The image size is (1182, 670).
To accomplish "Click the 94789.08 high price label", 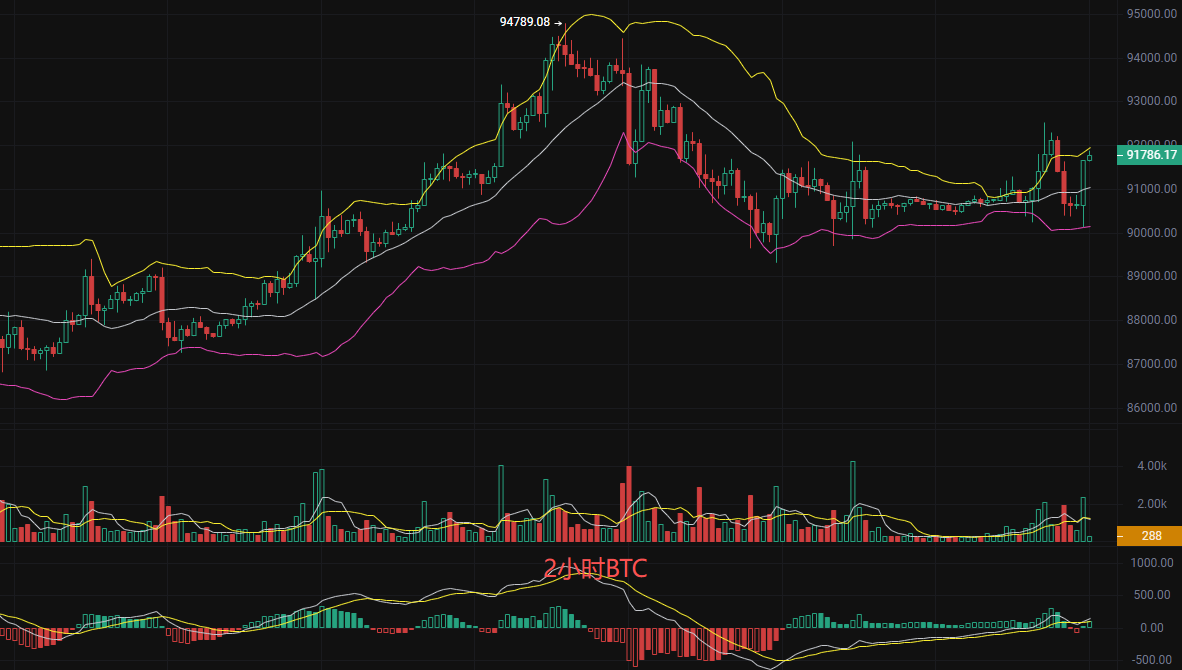I will pos(525,21).
